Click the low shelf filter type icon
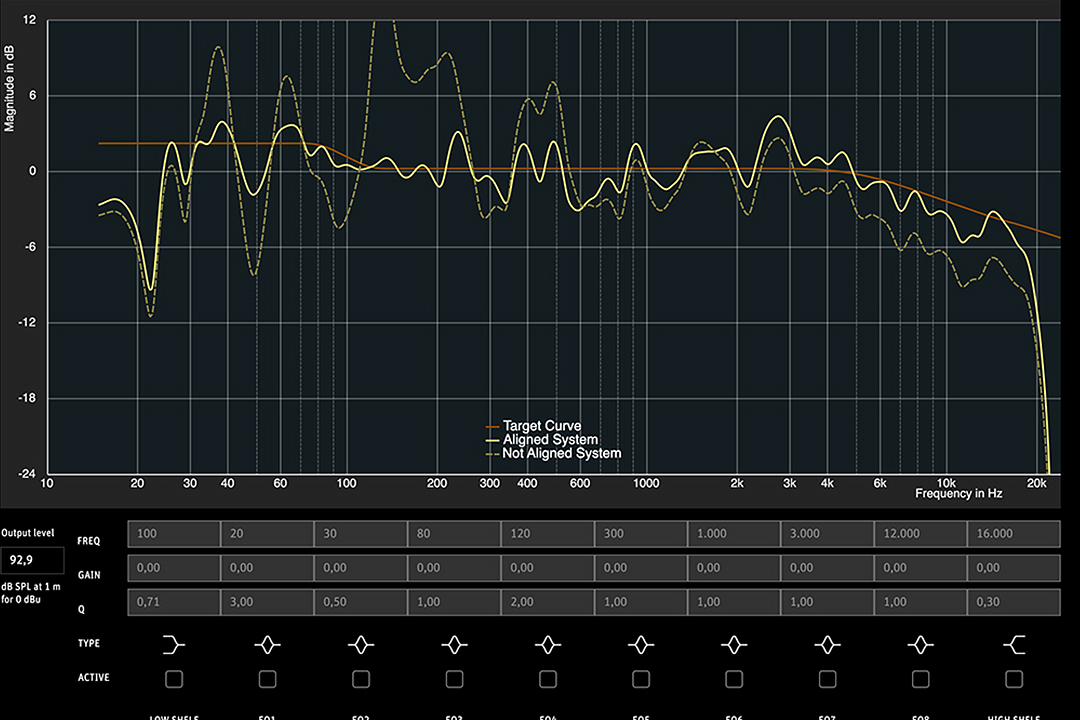 pyautogui.click(x=174, y=645)
